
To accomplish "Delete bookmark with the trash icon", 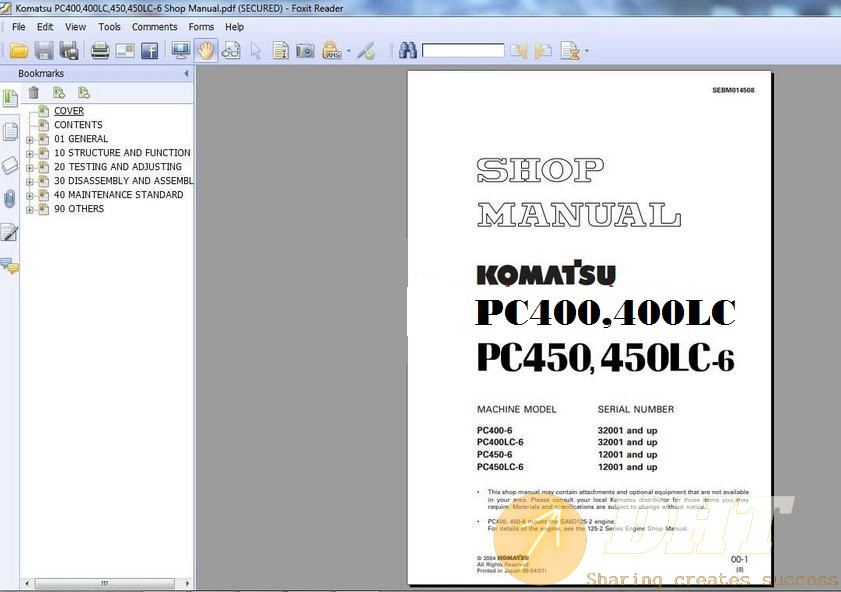I will [34, 93].
